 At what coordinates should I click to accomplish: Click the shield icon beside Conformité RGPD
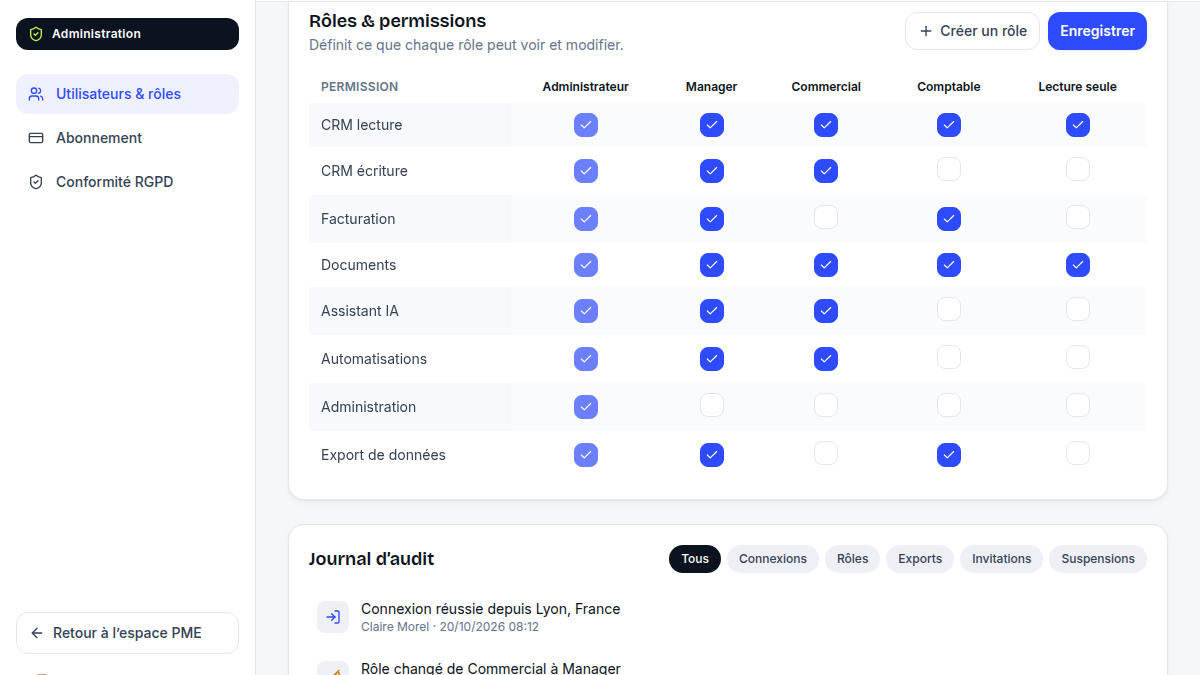coord(36,182)
